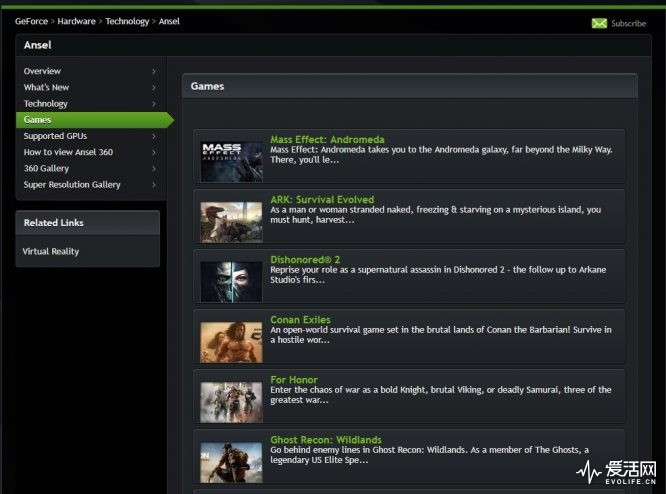The width and height of the screenshot is (666, 494).
Task: Select the highlighted Games sidebar item
Action: (x=95, y=120)
